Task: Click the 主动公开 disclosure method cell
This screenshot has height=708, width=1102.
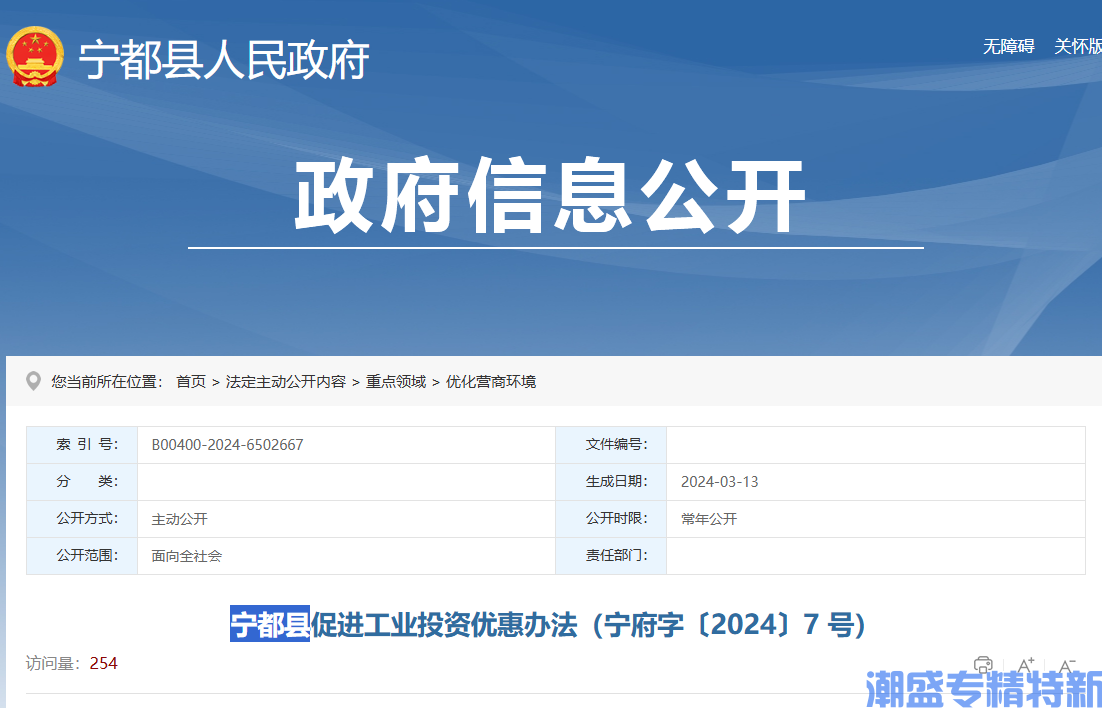Action: [x=178, y=518]
